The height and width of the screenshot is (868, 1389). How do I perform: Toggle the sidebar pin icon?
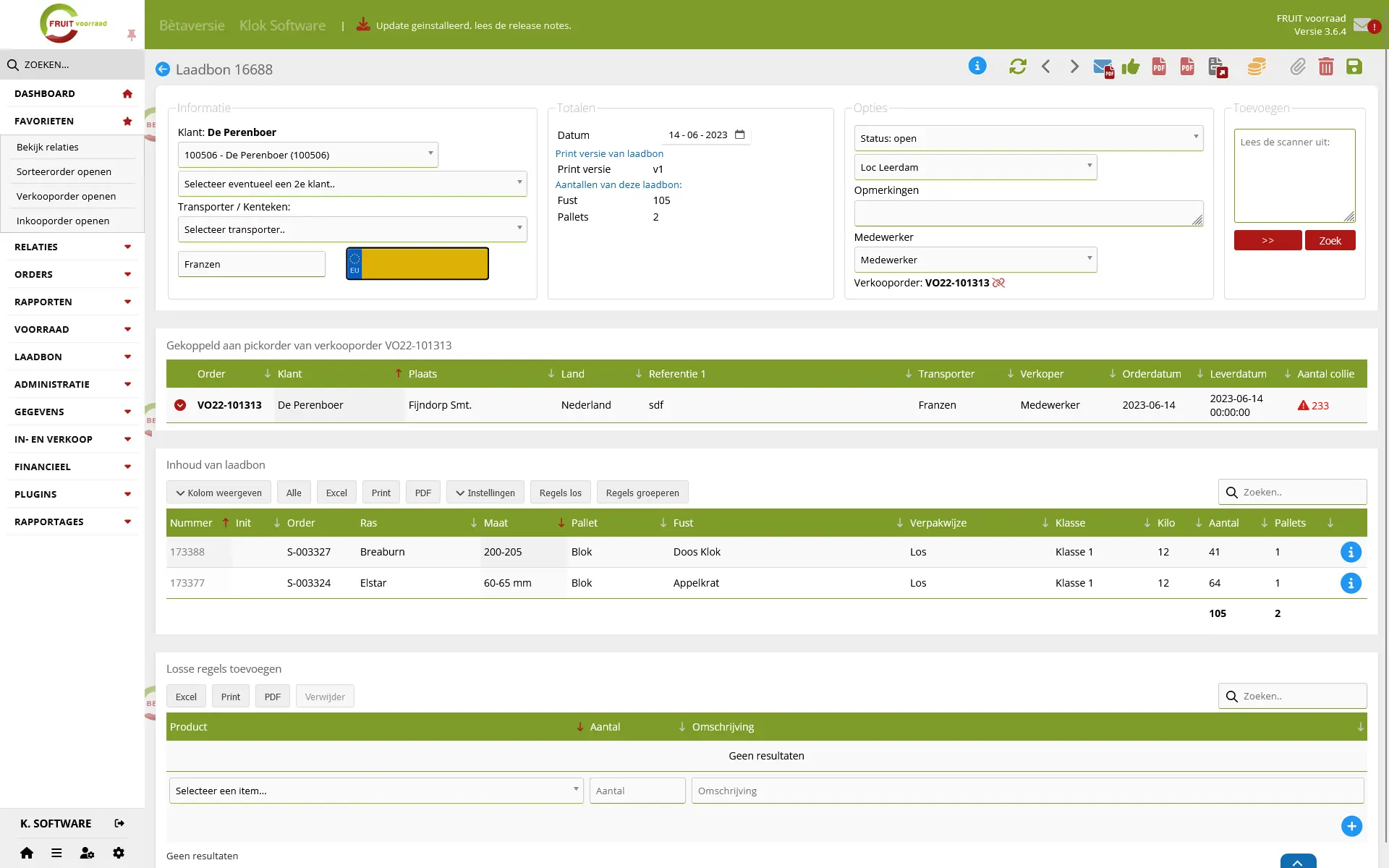pyautogui.click(x=132, y=35)
